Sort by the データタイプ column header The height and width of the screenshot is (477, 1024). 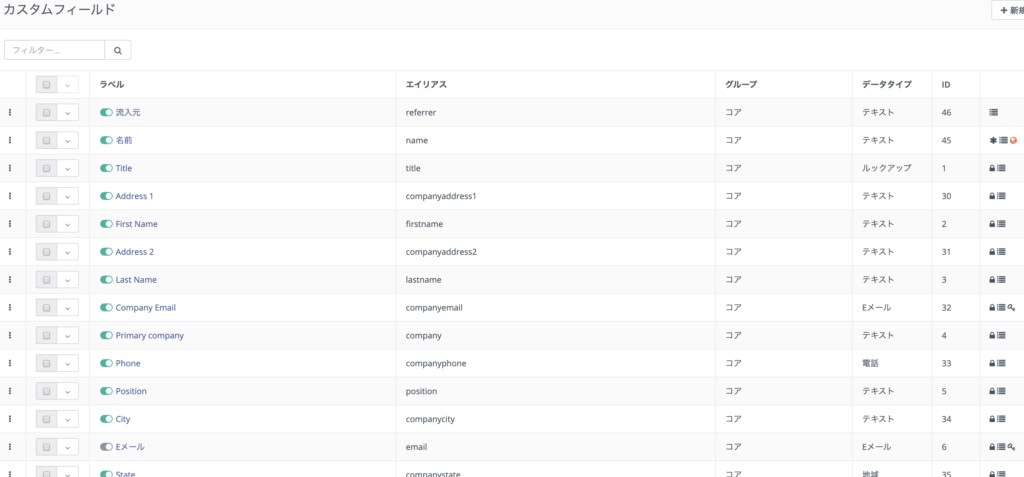(886, 85)
